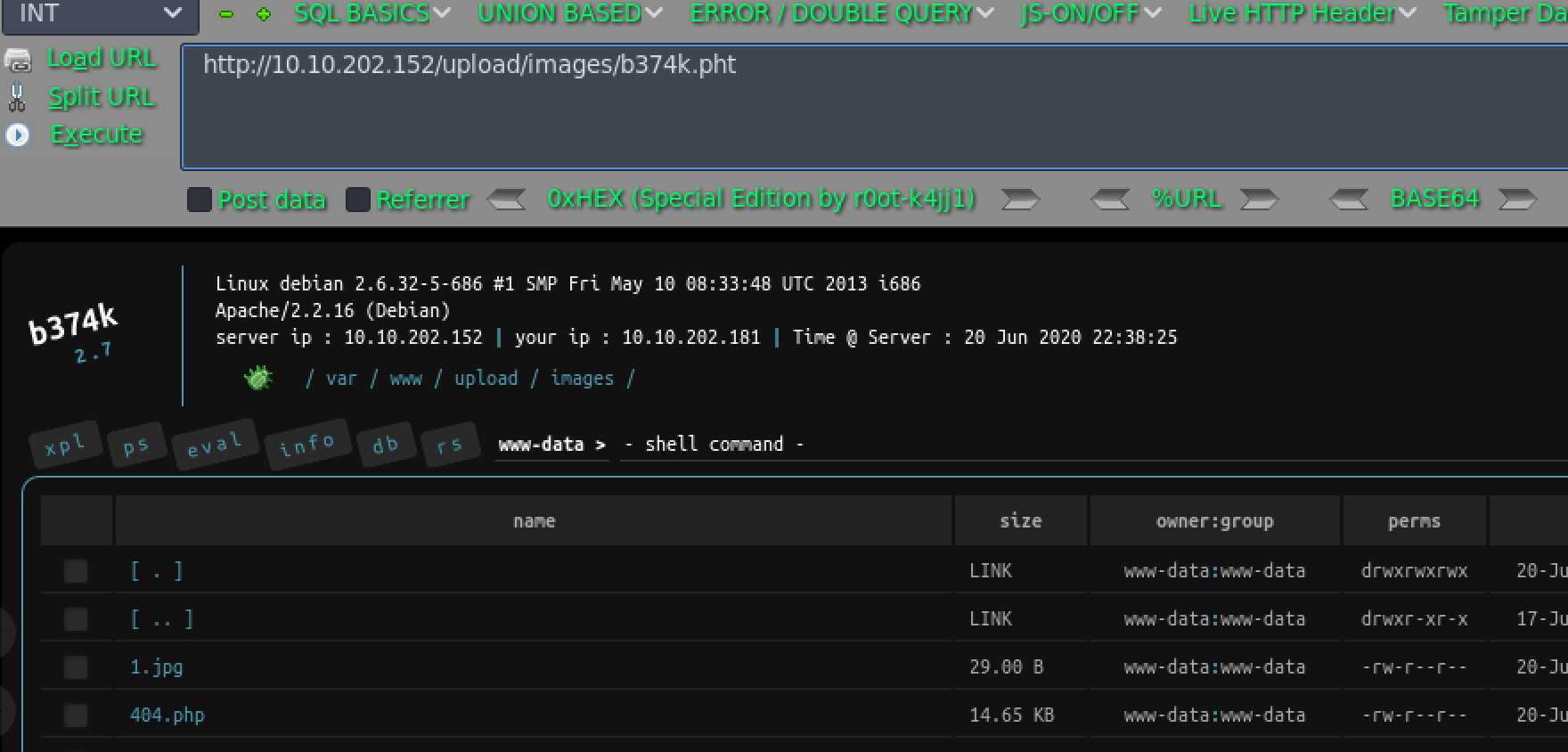Open the Tamper Data menu

pos(1506,13)
